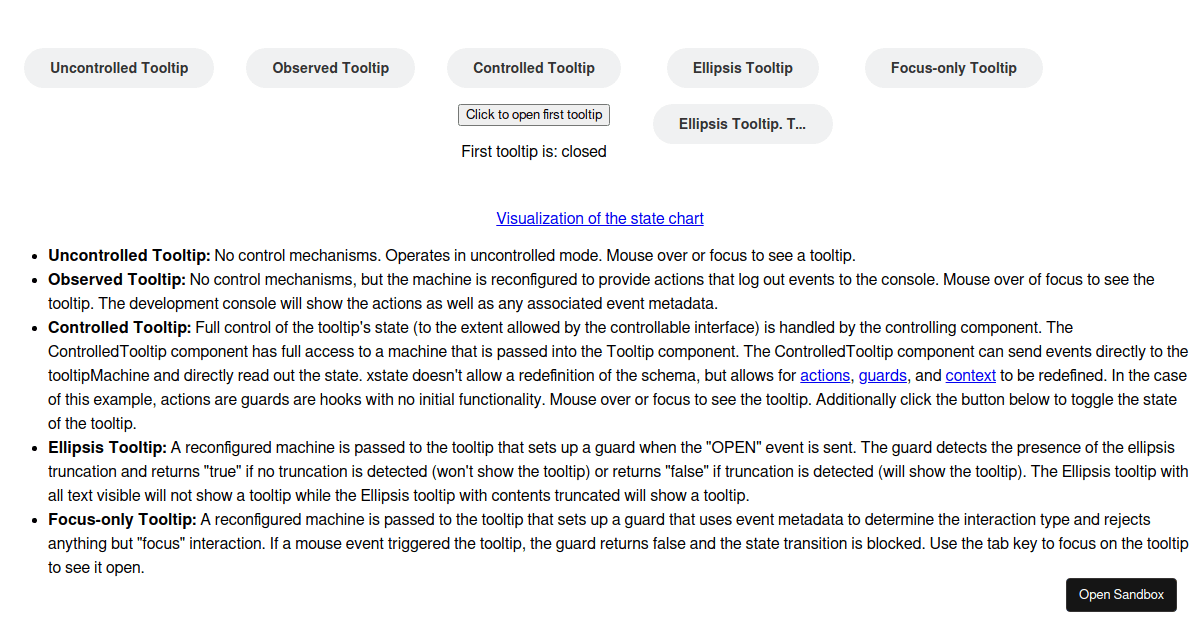Image resolution: width=1200 pixels, height=630 pixels.
Task: Click the Controlled Tooltip bullet heading
Action: pyautogui.click(x=118, y=327)
